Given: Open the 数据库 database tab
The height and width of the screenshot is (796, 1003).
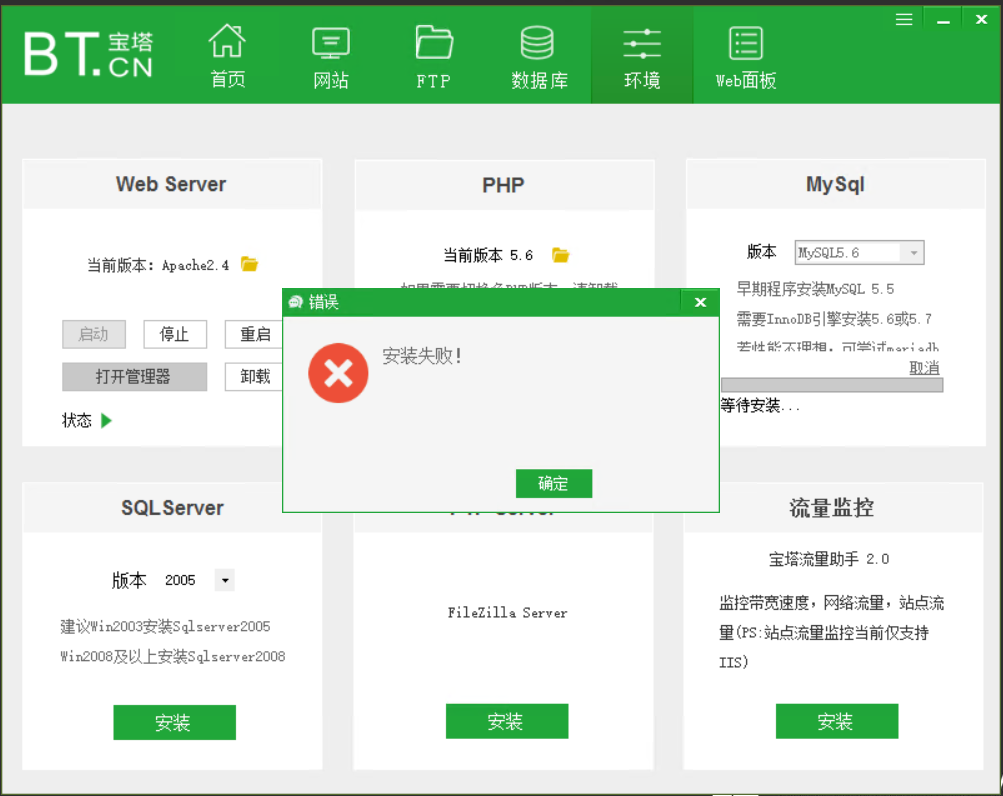Looking at the screenshot, I should coord(539,56).
